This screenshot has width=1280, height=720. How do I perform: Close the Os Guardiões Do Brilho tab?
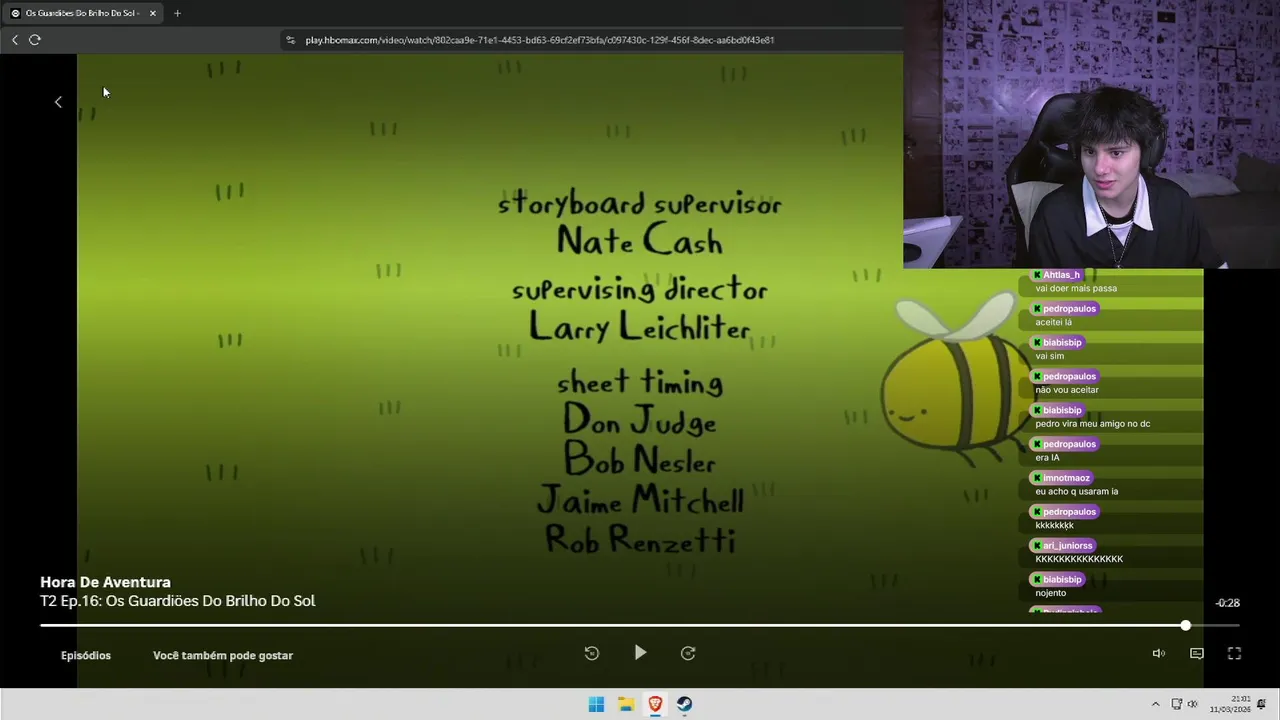tap(153, 13)
